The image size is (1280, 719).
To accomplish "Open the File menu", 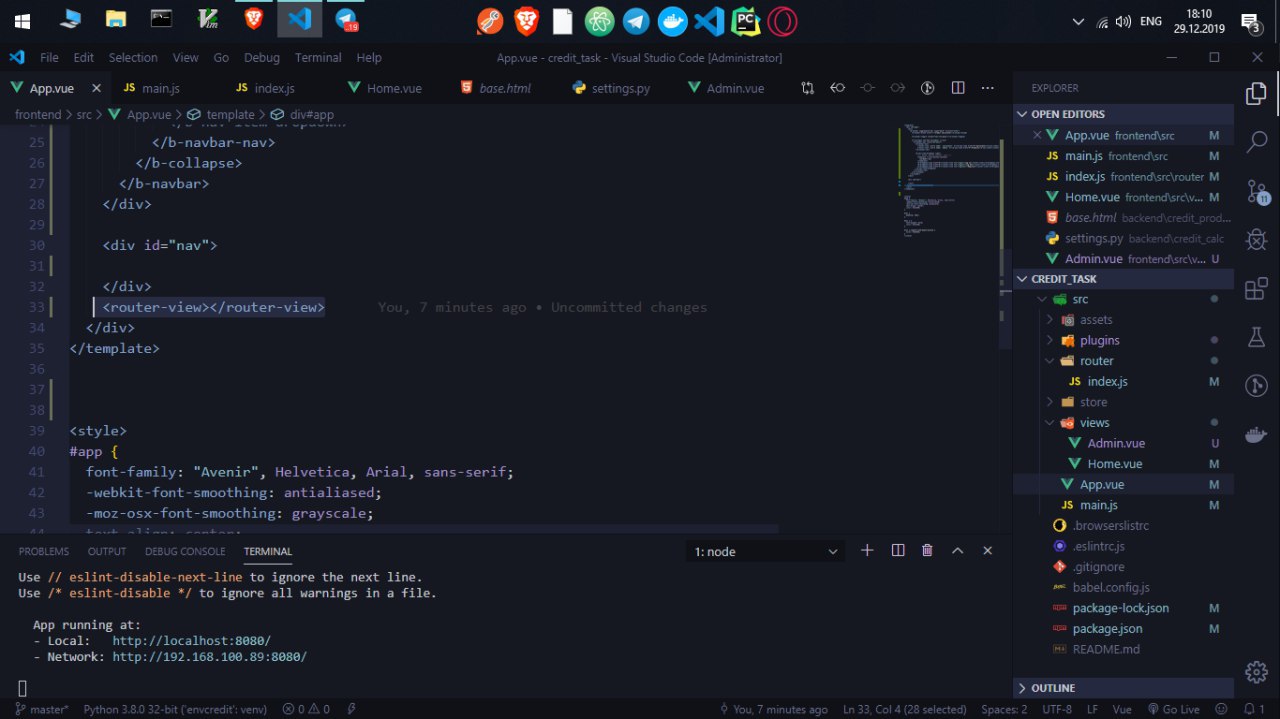I will 49,58.
